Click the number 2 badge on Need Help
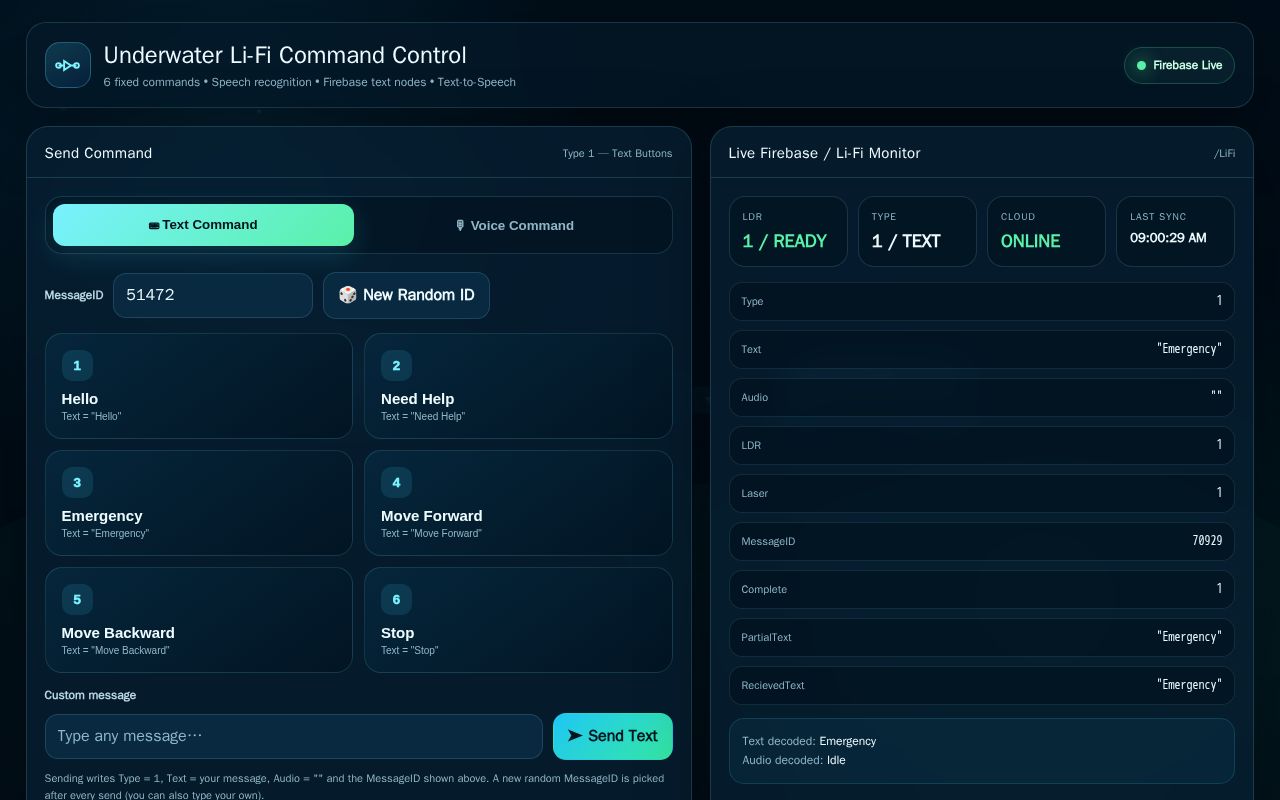The image size is (1280, 800). pos(396,366)
